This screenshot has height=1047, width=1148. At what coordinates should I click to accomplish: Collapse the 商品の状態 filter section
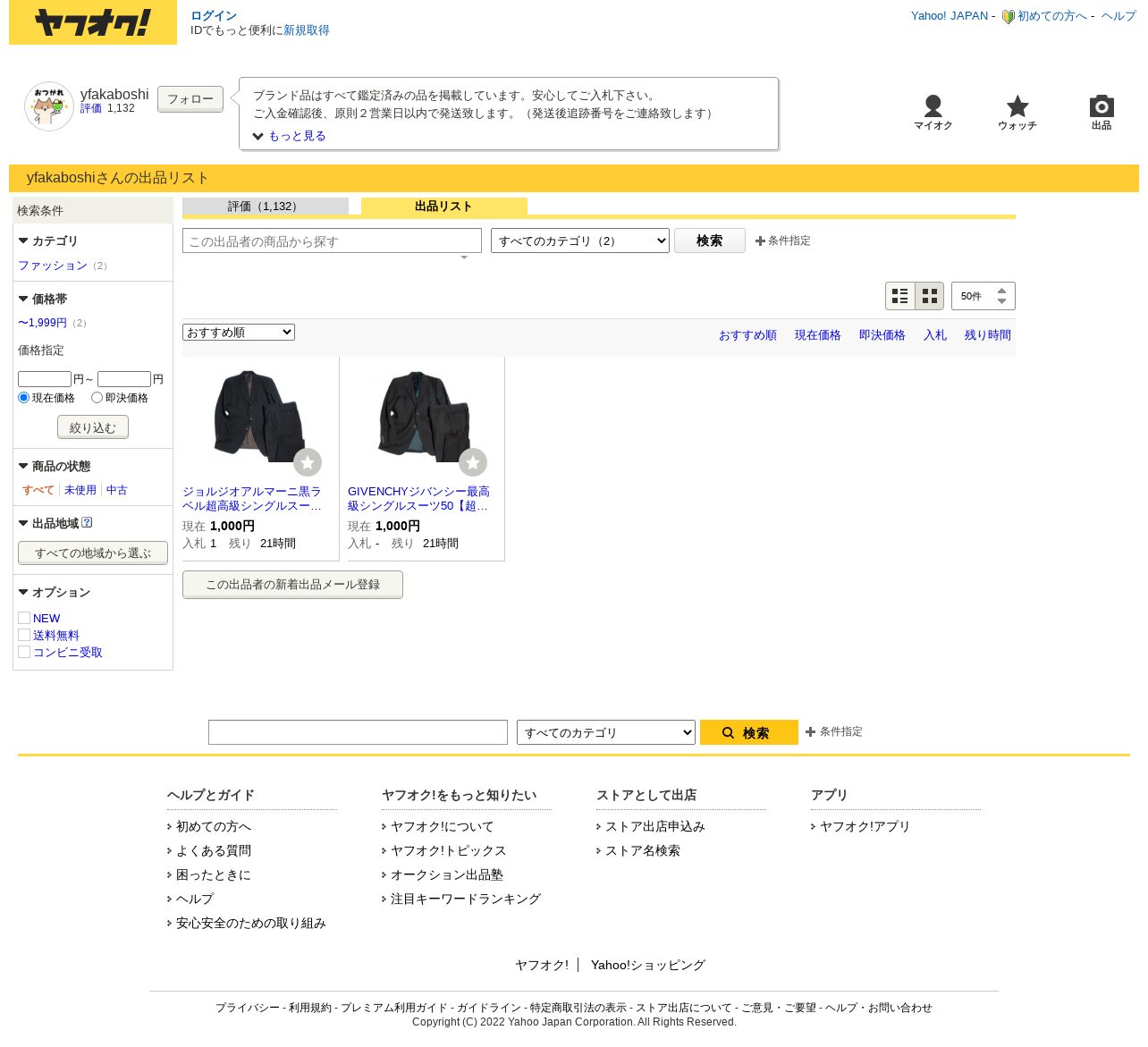[23, 466]
